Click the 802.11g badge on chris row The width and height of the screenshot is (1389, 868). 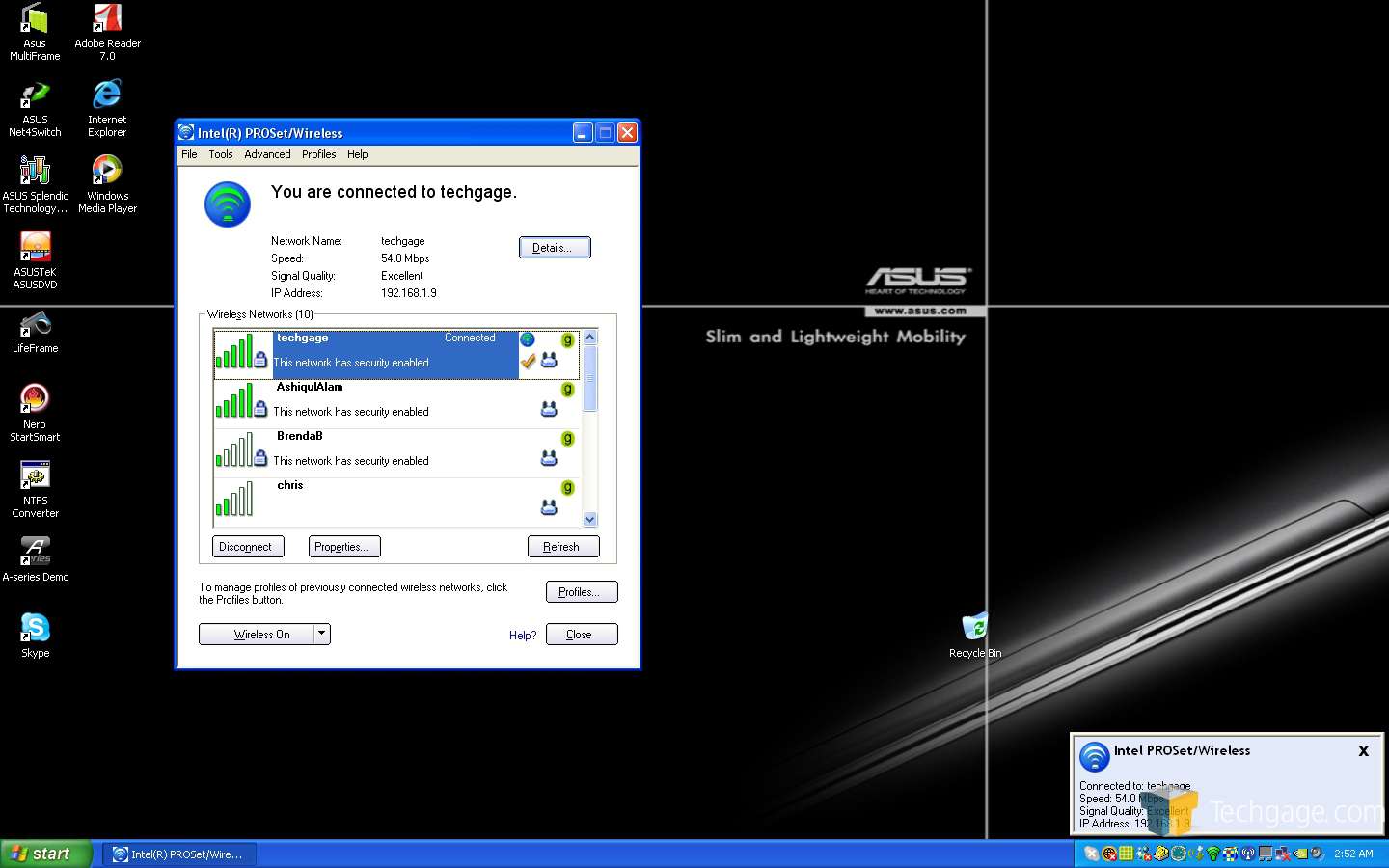click(567, 487)
